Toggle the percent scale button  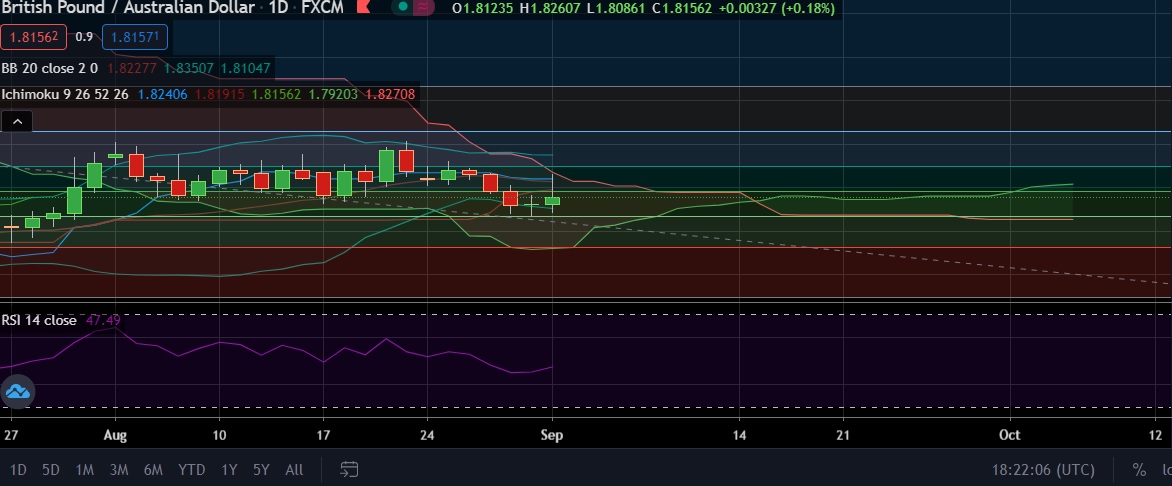(x=1138, y=470)
